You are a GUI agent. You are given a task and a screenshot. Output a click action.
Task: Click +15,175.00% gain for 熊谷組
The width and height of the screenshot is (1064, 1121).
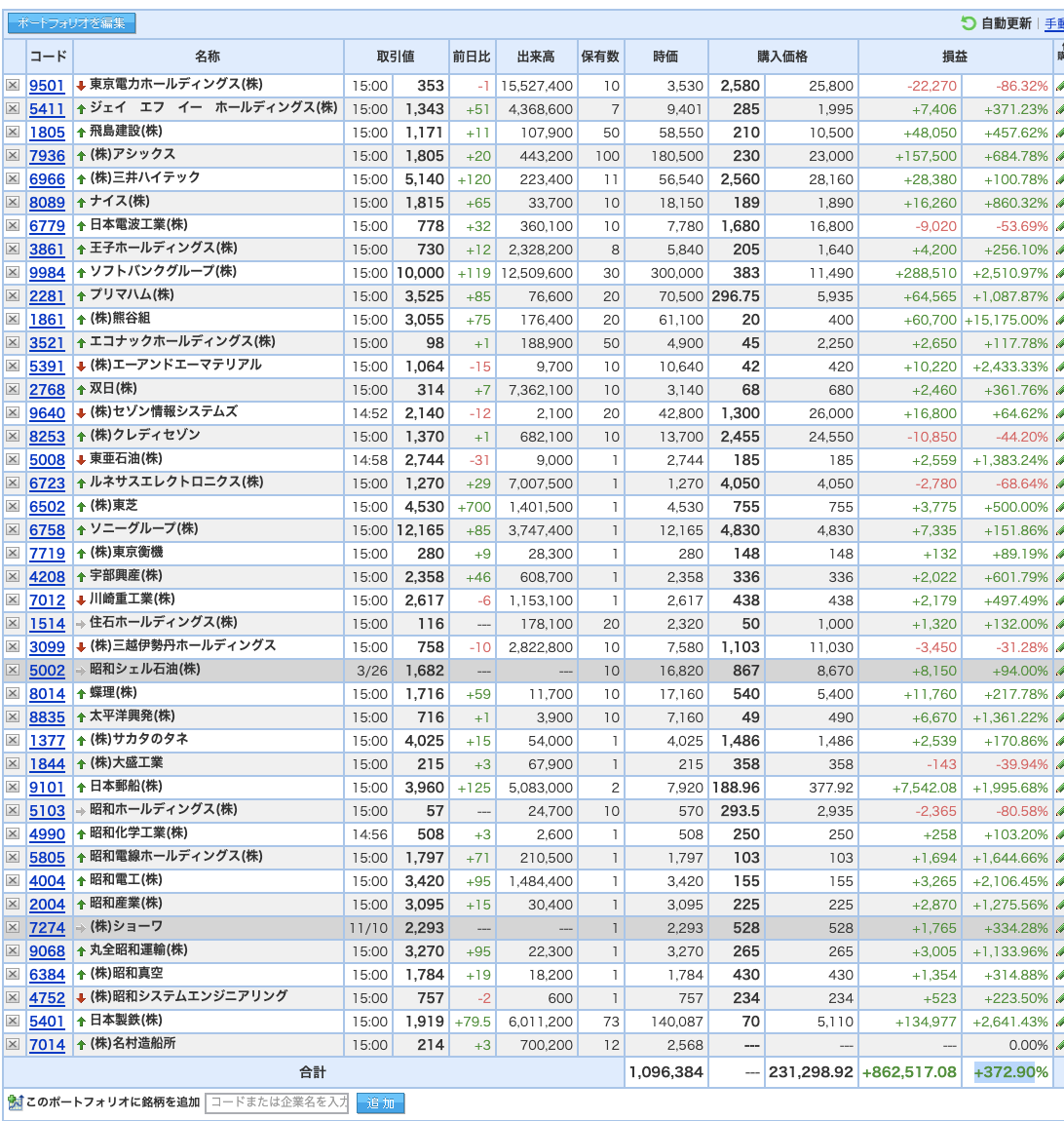[x=1007, y=320]
